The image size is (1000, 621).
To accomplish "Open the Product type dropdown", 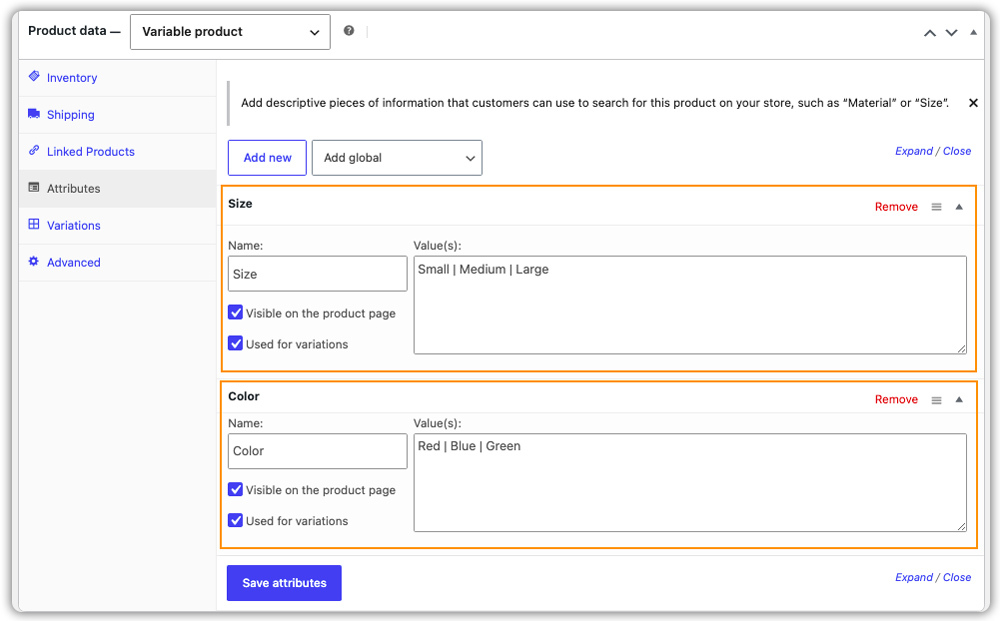I will click(x=230, y=32).
